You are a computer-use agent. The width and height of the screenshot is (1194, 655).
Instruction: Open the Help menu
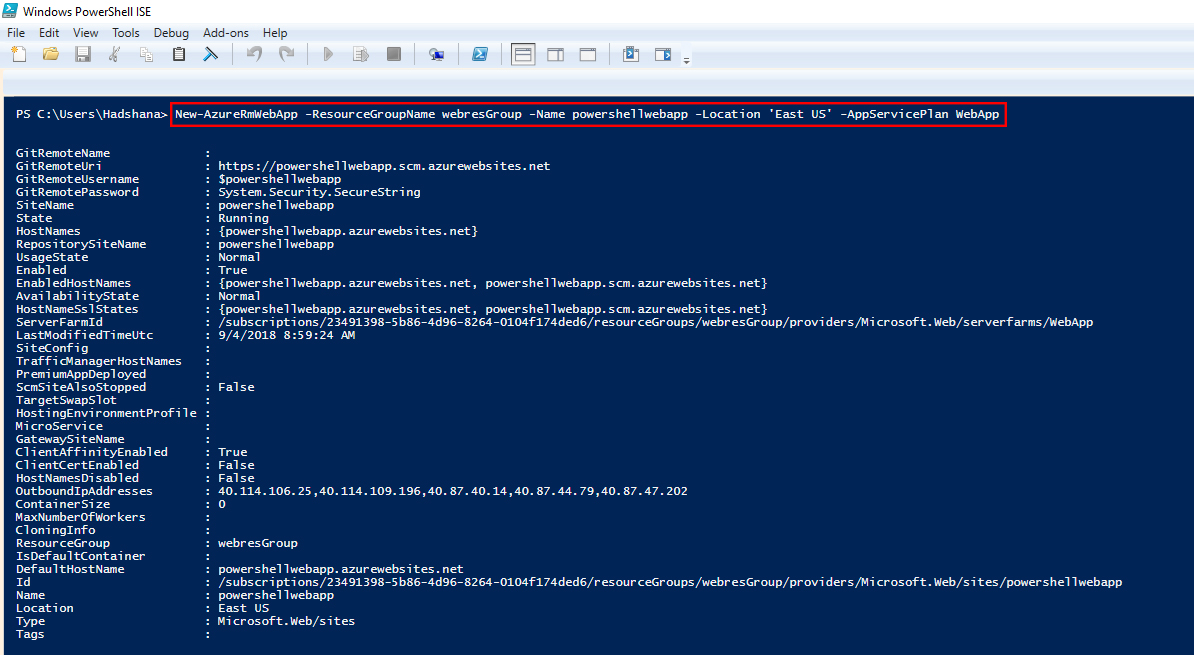pyautogui.click(x=275, y=33)
